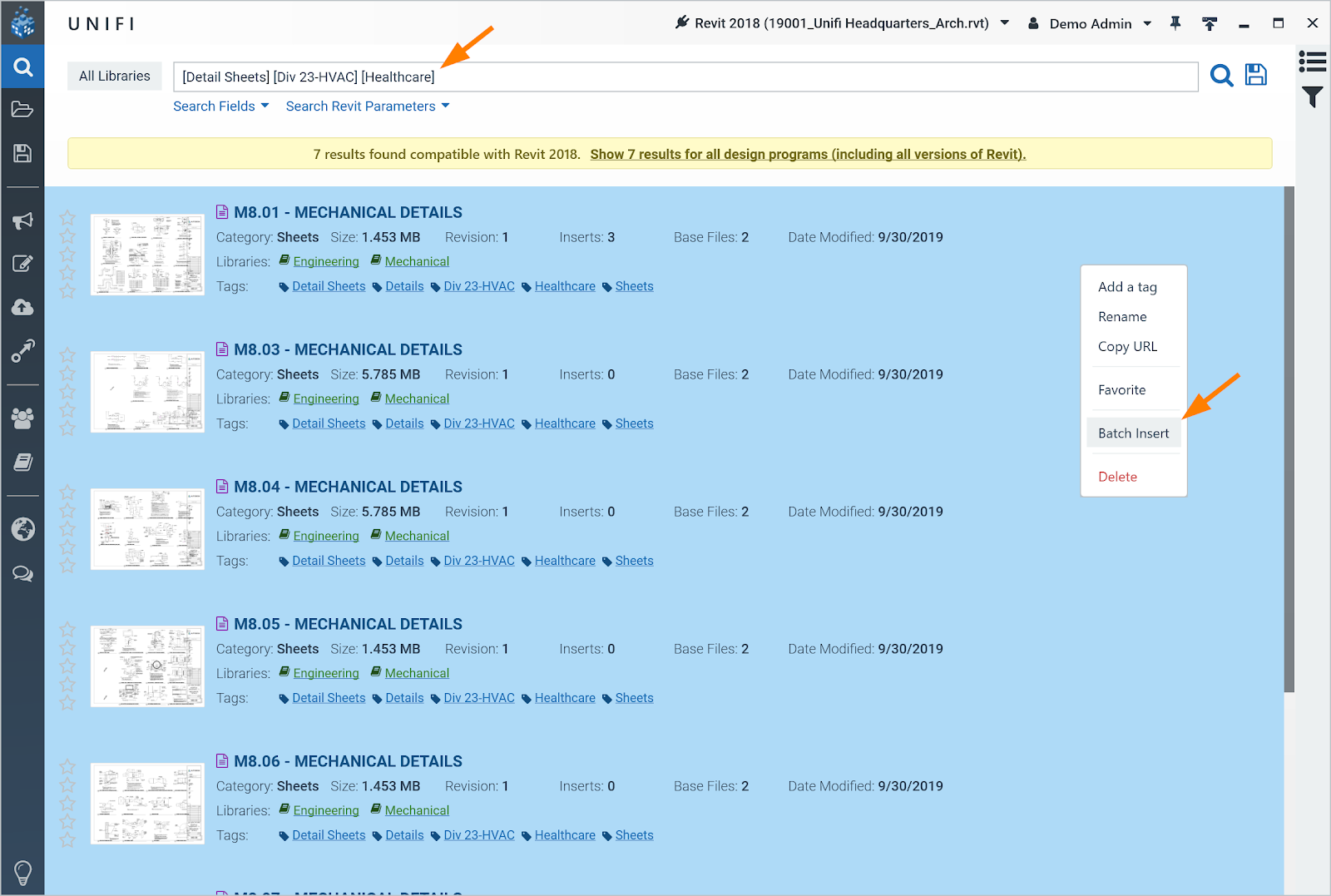Open the filter funnel icon
Viewport: 1331px width, 896px height.
coord(1313,97)
